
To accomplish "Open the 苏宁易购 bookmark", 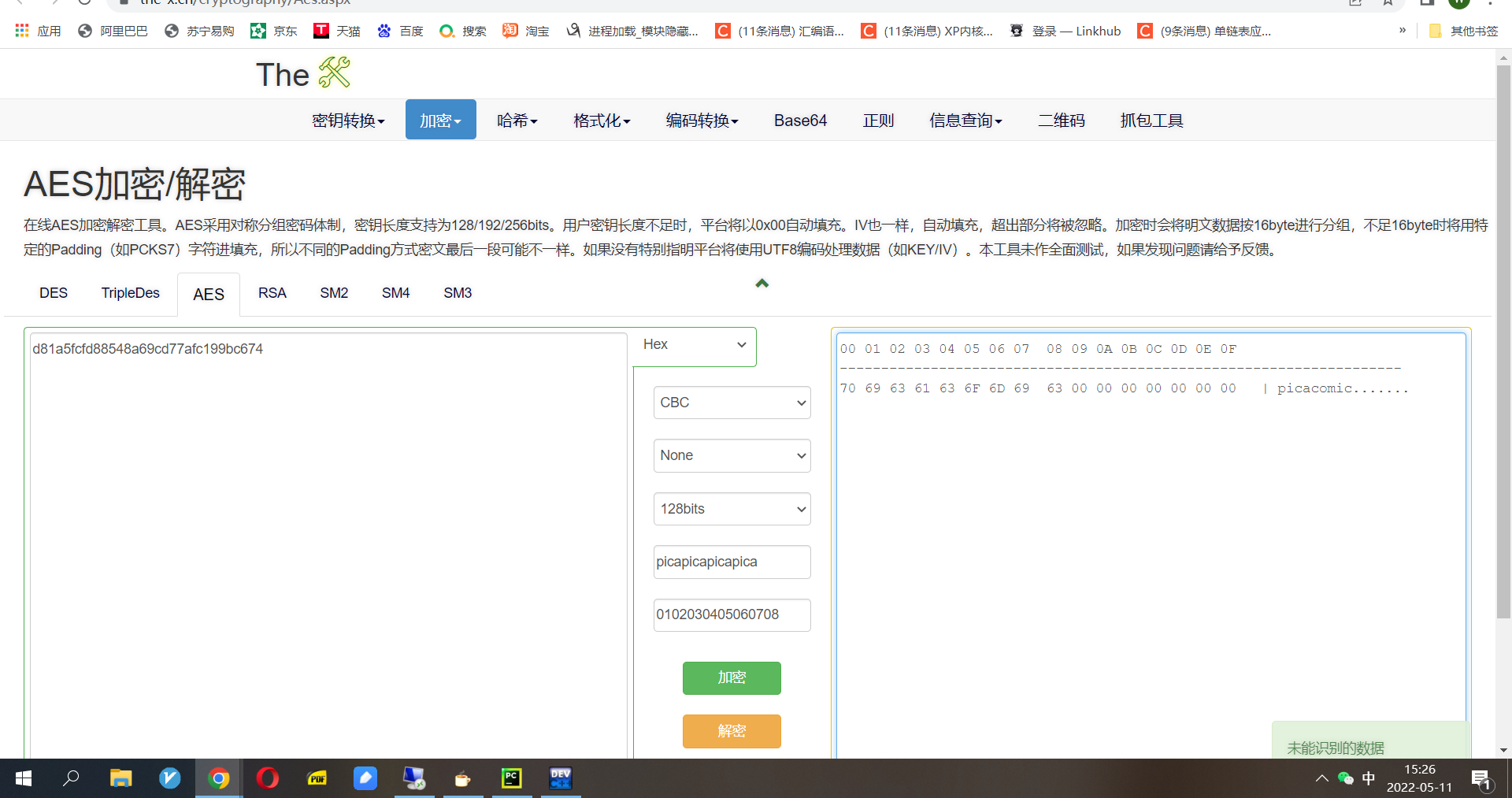I will (199, 31).
